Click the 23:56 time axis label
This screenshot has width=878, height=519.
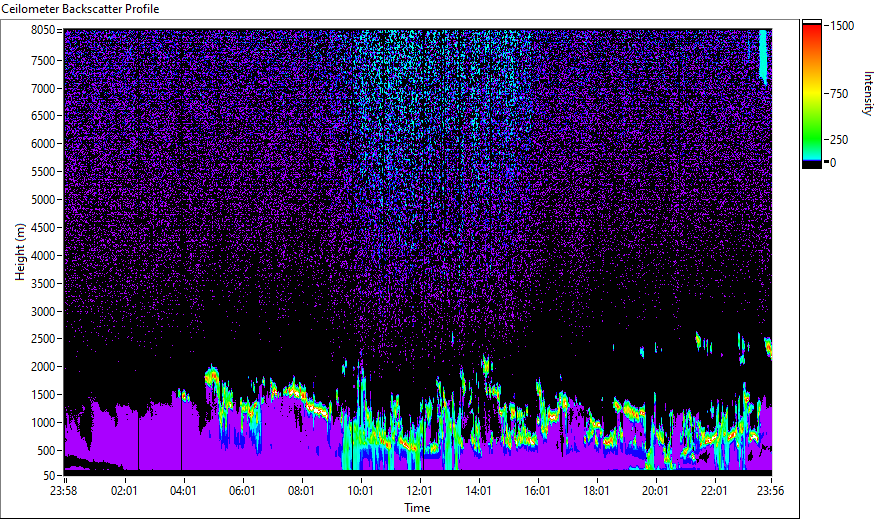point(770,491)
